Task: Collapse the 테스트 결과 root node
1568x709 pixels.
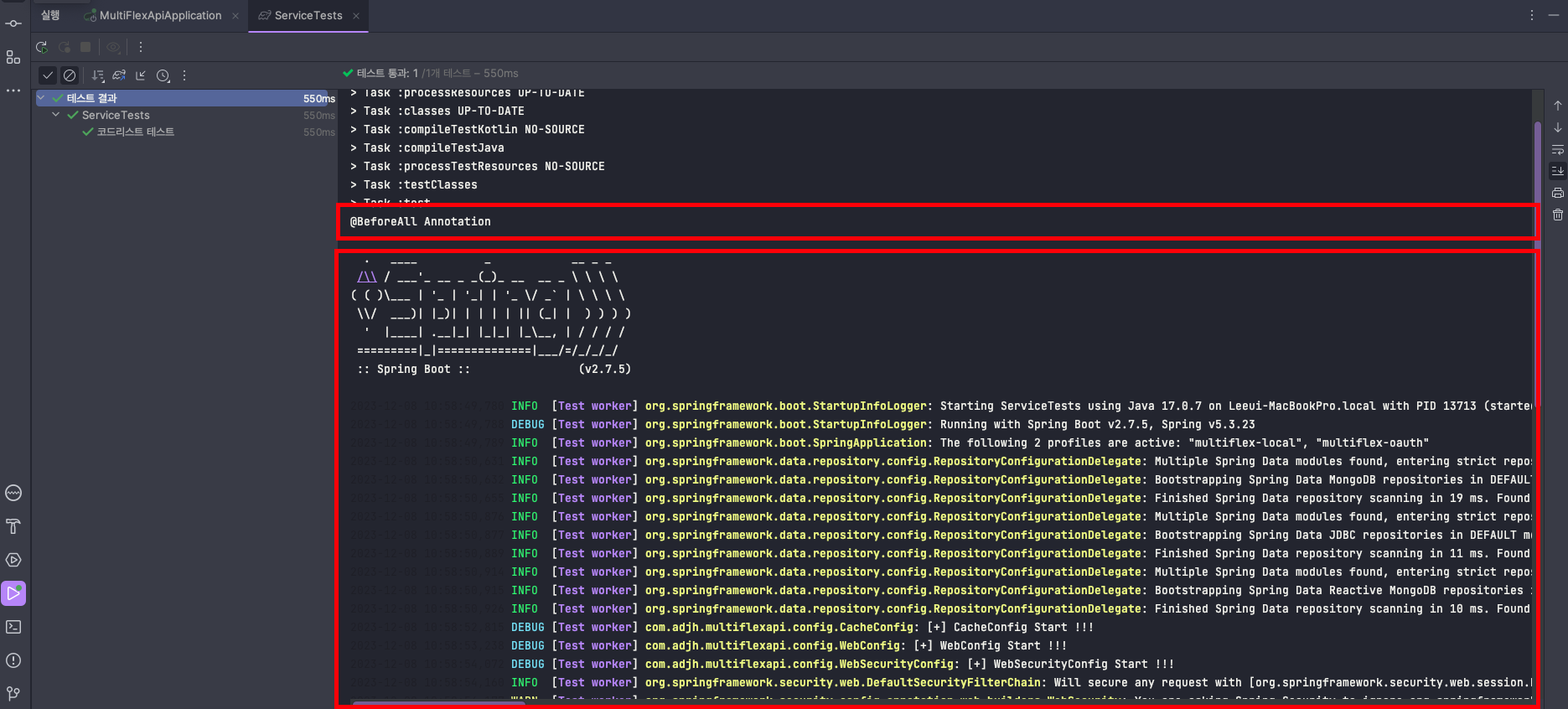Action: tap(41, 98)
